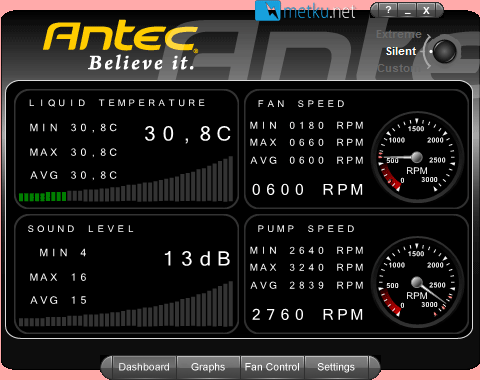Click the Pump Speed heading
Viewport: 480px width, 380px height.
[x=306, y=229]
